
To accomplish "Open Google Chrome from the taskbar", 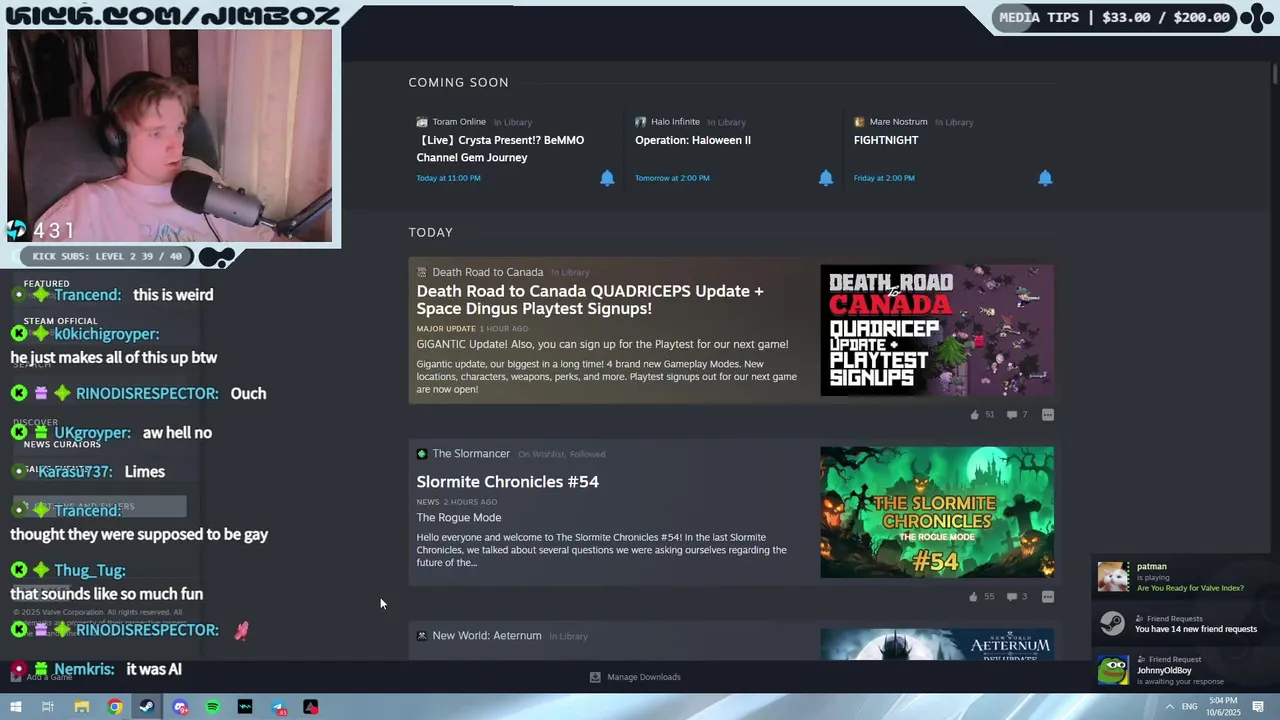I will pos(115,707).
